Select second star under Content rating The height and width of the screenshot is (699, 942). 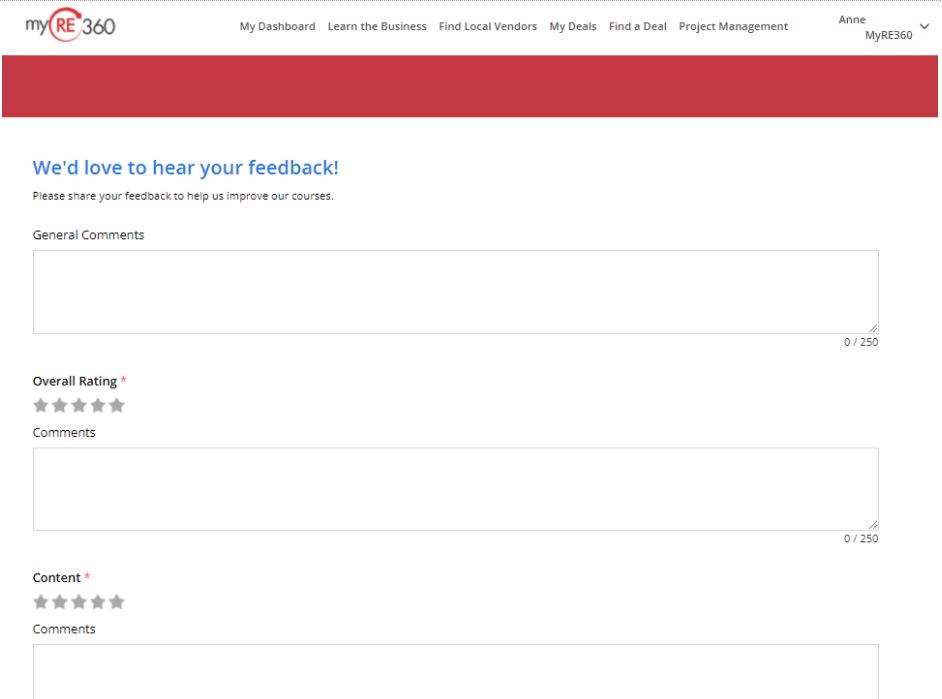point(60,602)
